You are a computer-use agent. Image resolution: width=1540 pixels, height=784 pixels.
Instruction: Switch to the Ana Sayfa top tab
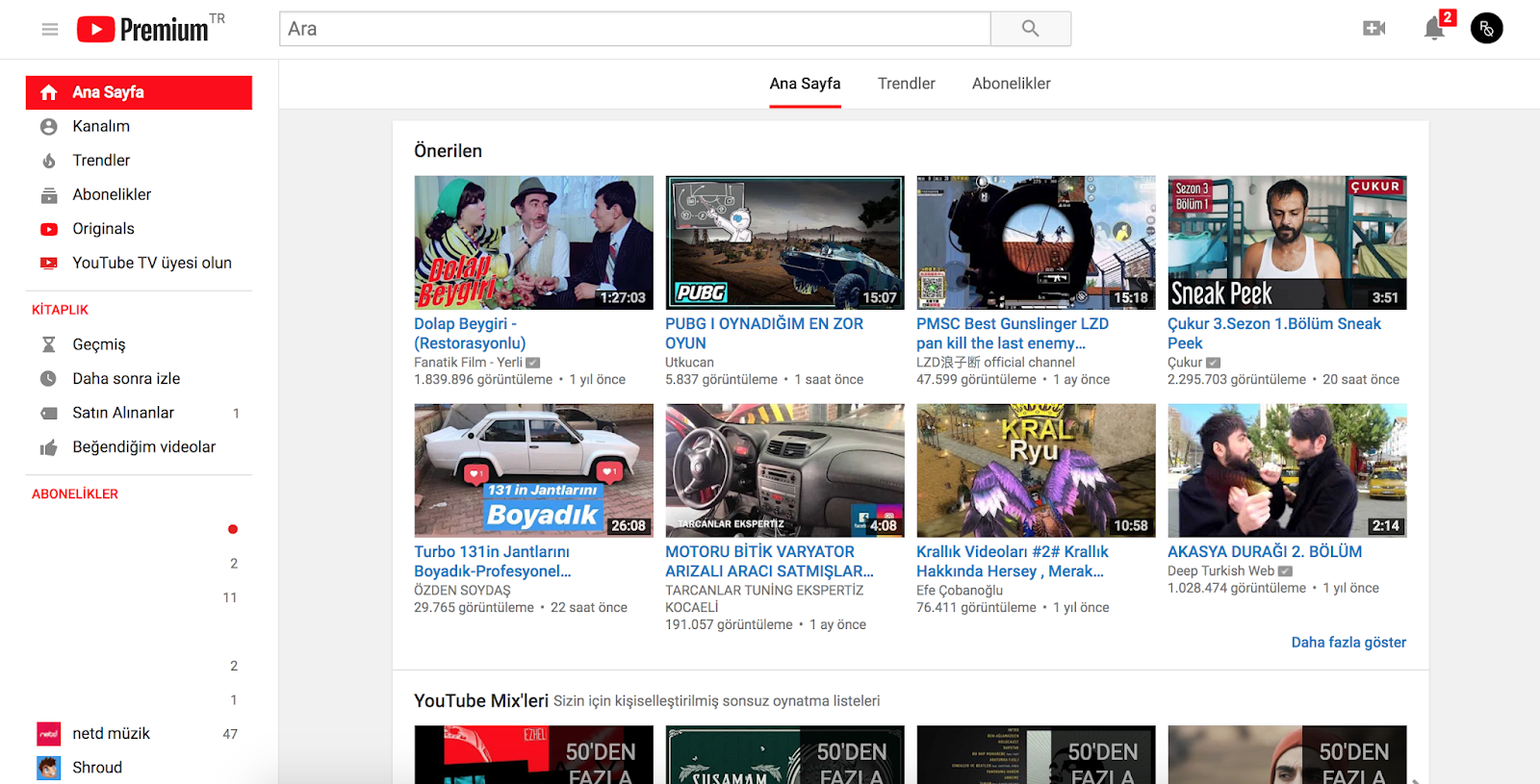(x=805, y=84)
